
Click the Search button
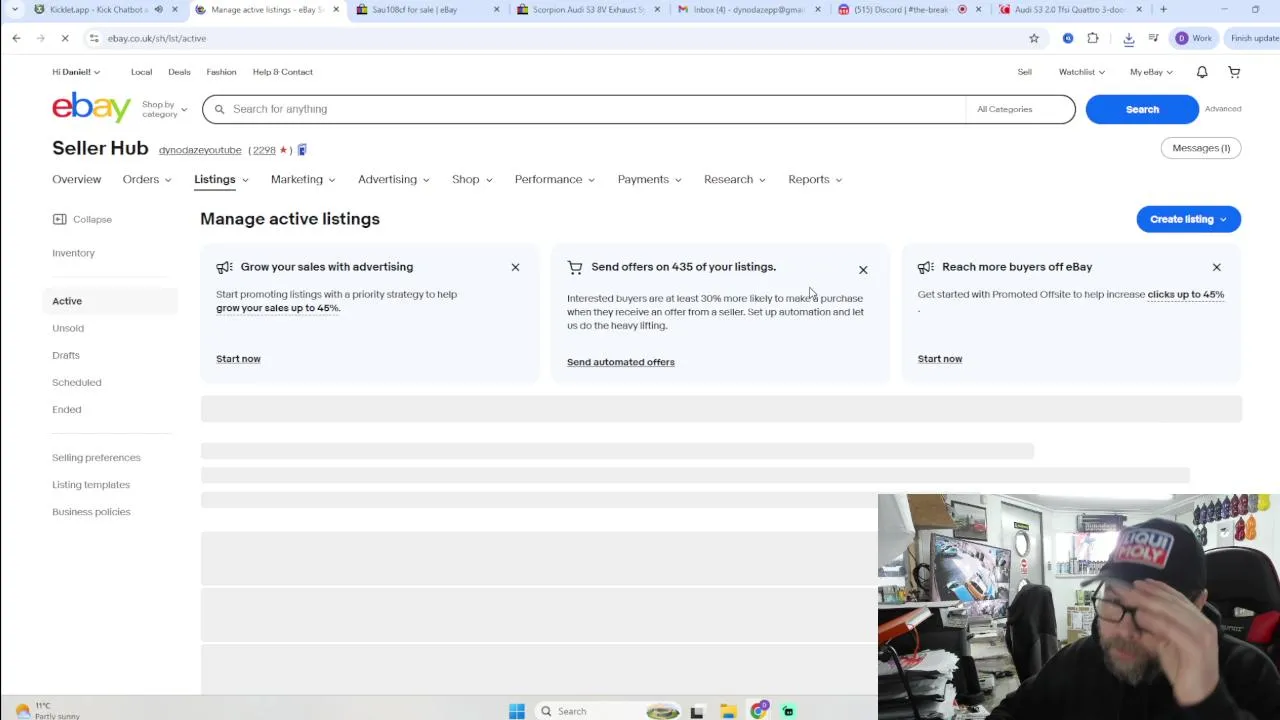(1142, 109)
